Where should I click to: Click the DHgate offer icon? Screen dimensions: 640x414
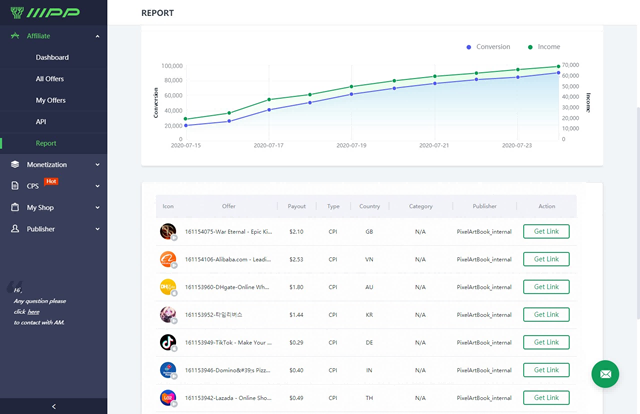pyautogui.click(x=167, y=287)
